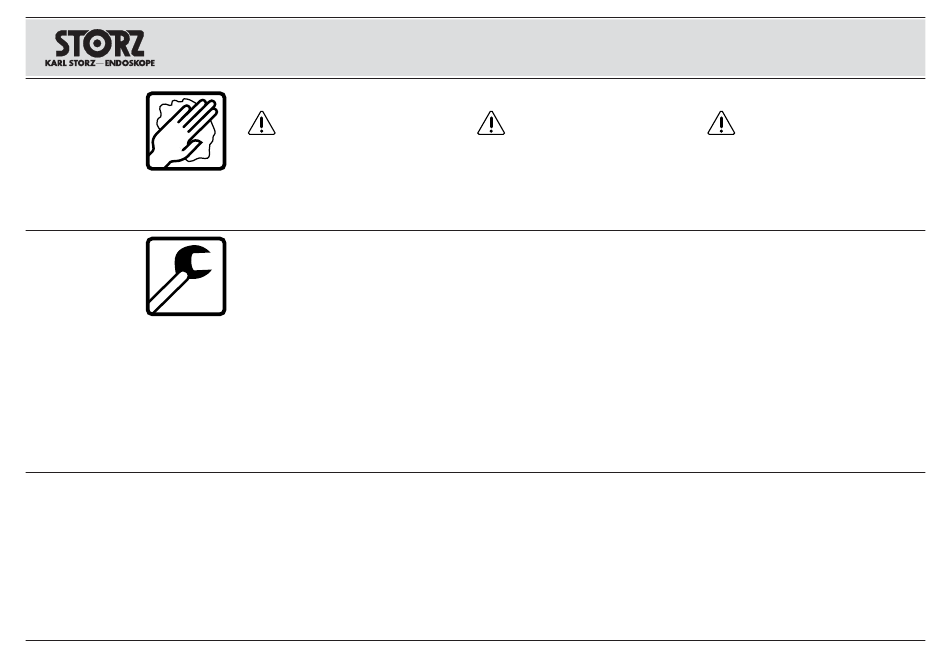Viewport: 950px width, 657px height.
Task: Click the exclamation mark in first warning triangle
Action: tap(262, 124)
